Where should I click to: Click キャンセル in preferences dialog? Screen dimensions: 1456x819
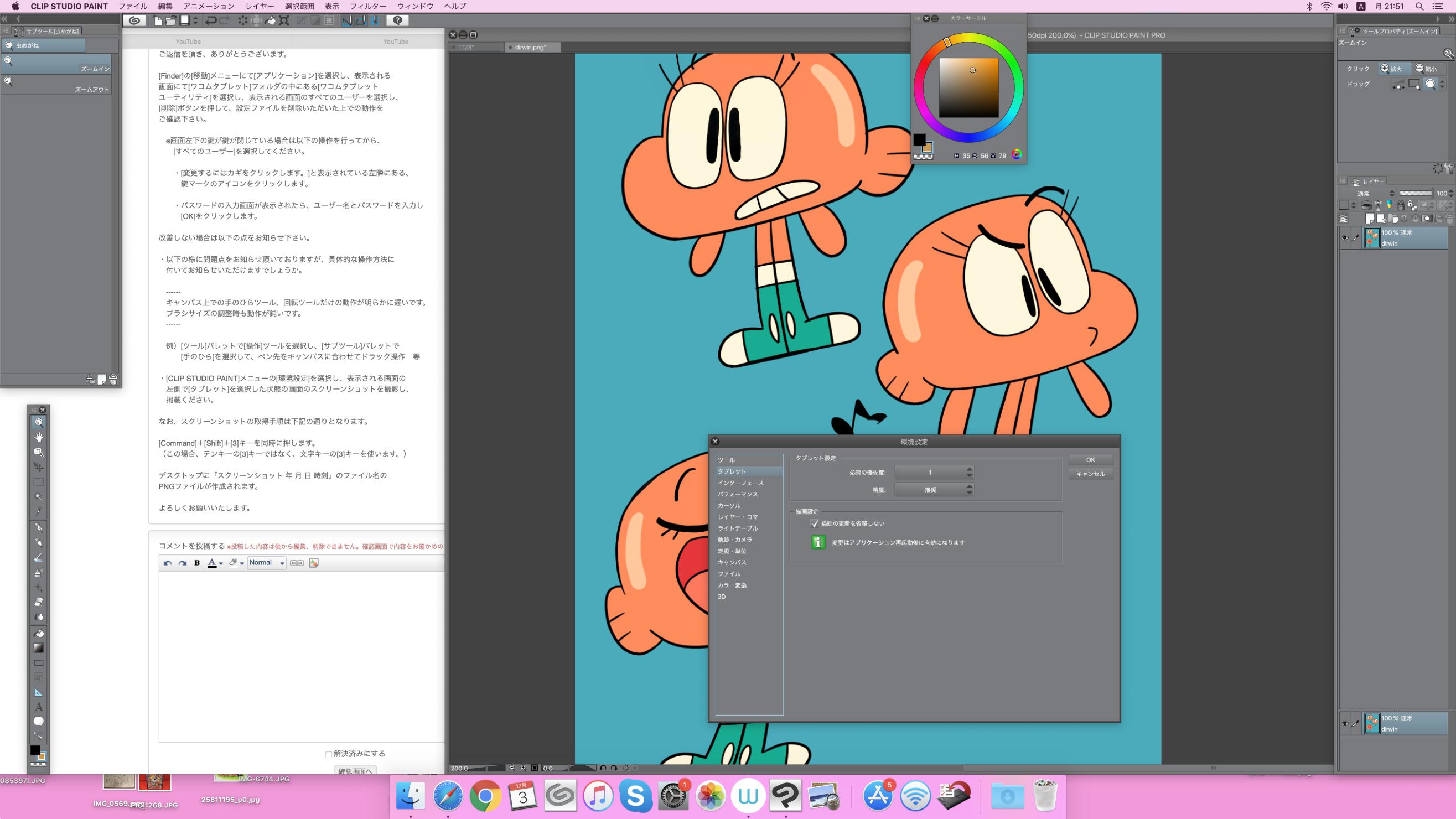pyautogui.click(x=1090, y=474)
